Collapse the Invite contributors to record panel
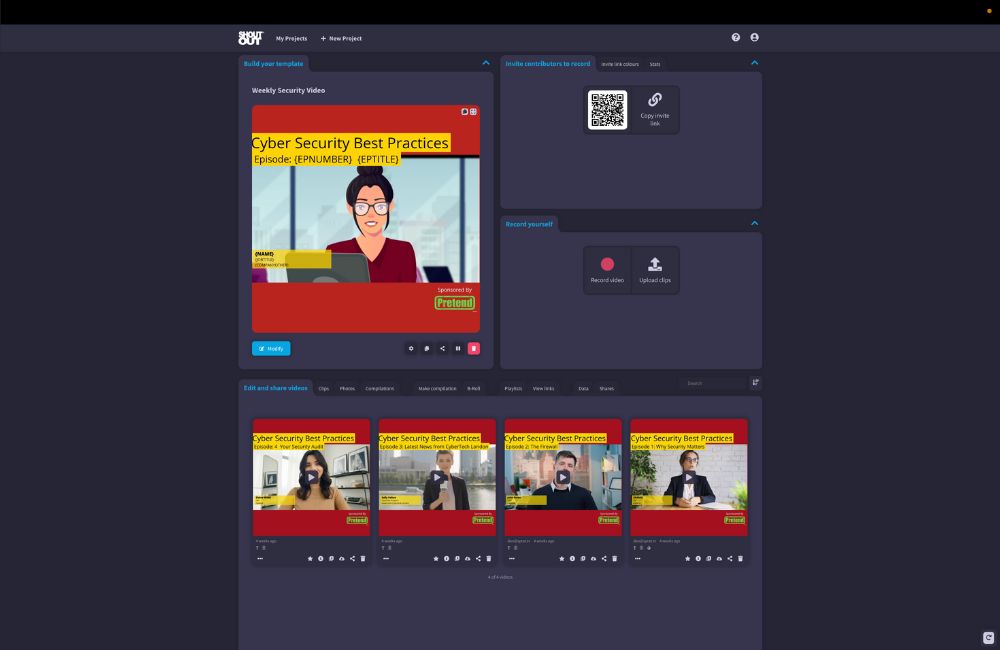The width and height of the screenshot is (1000, 650). tap(754, 62)
